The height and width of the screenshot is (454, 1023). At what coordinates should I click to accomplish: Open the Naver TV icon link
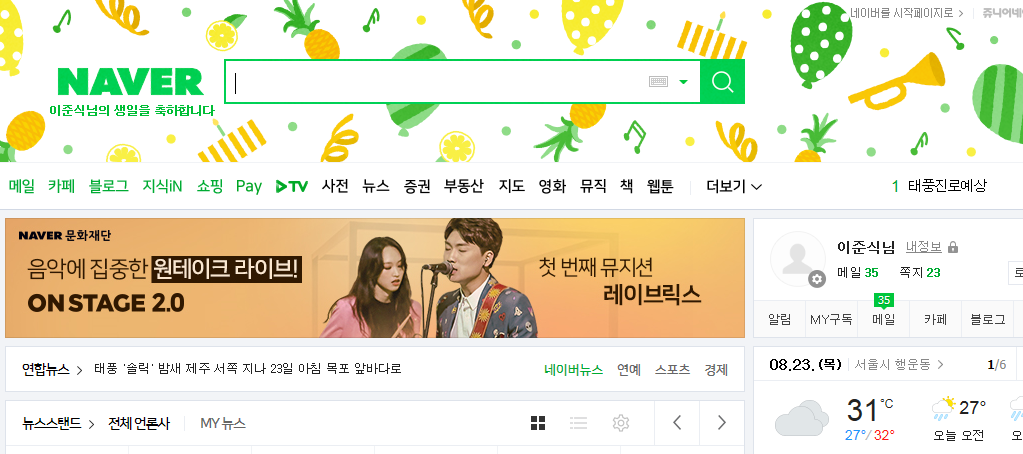tap(292, 187)
